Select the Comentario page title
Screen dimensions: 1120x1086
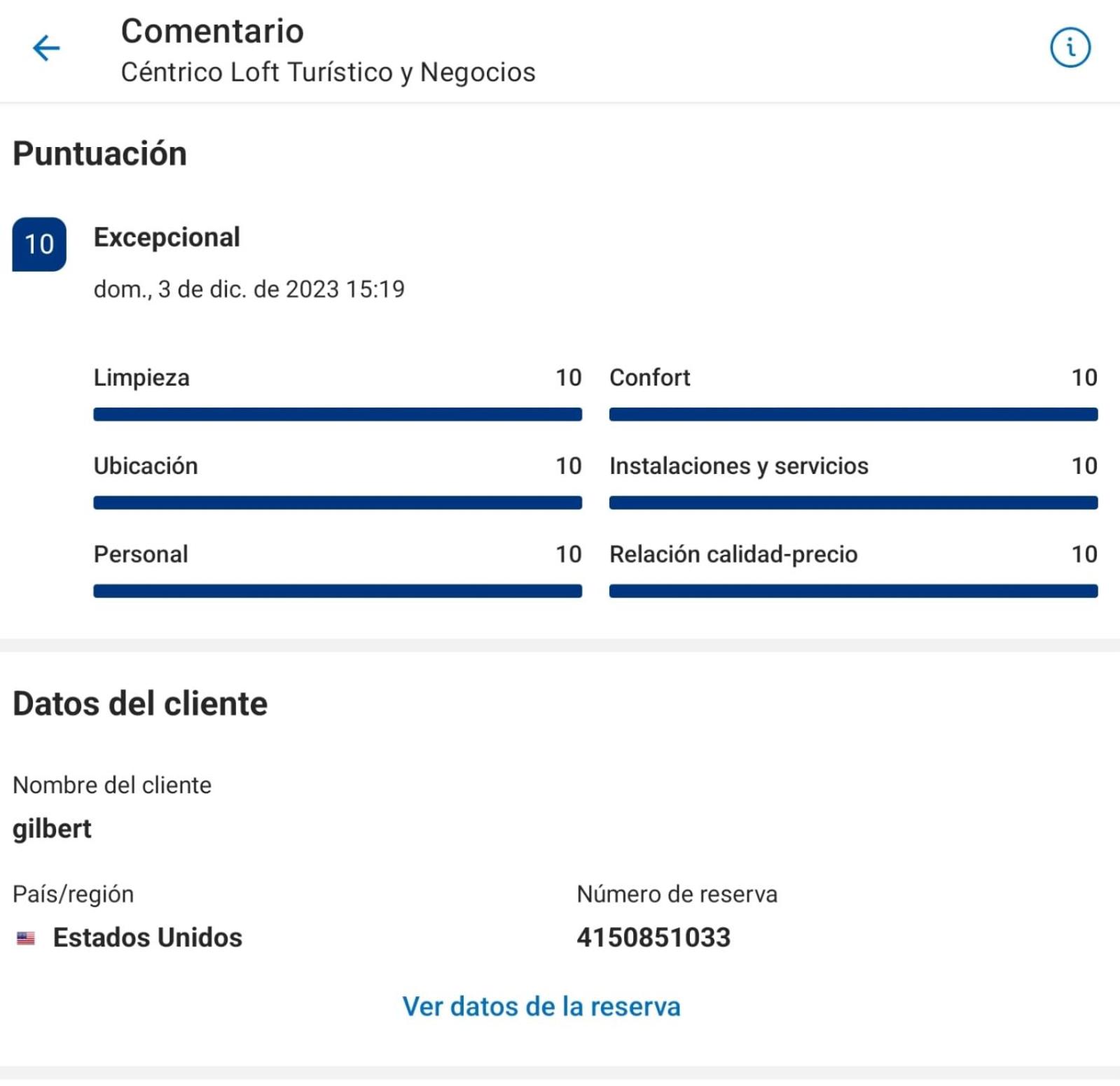click(x=212, y=31)
